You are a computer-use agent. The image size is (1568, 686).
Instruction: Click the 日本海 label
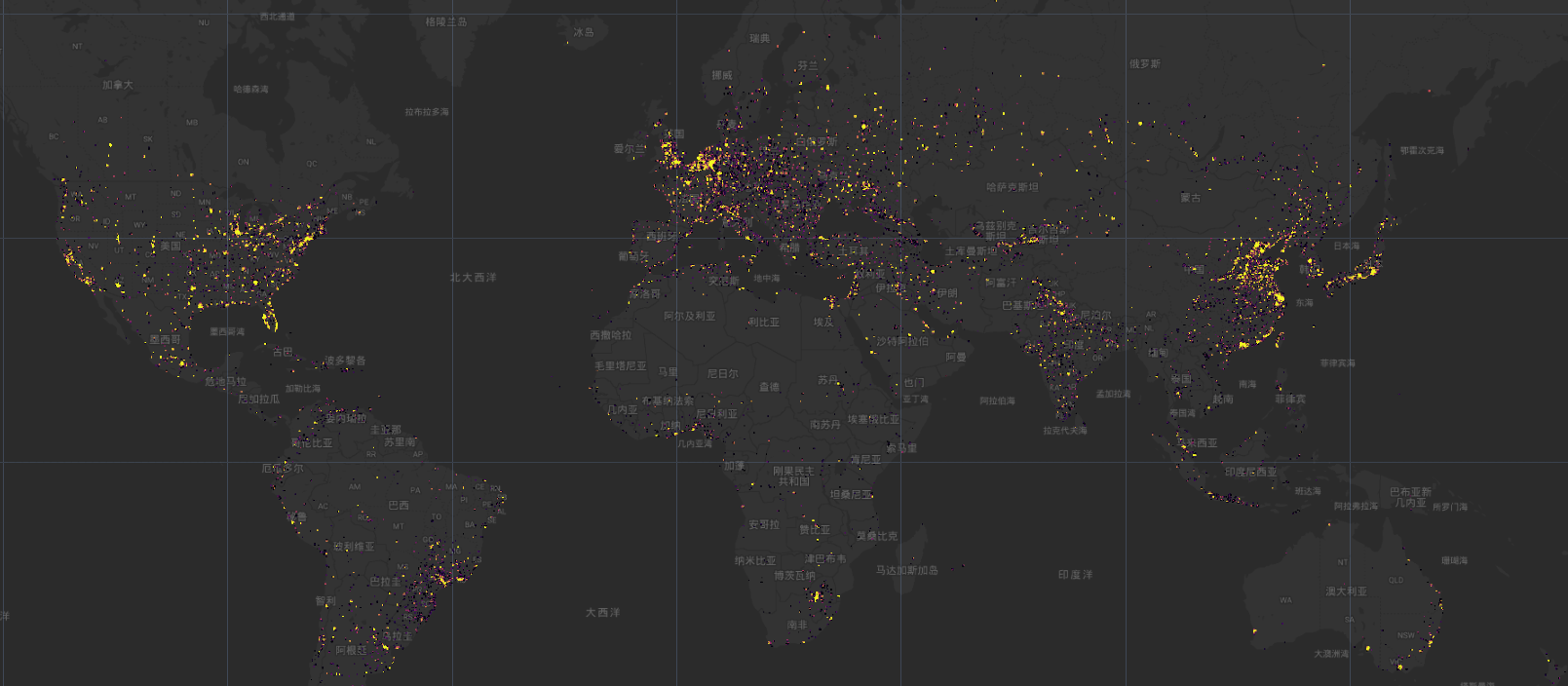(1346, 246)
